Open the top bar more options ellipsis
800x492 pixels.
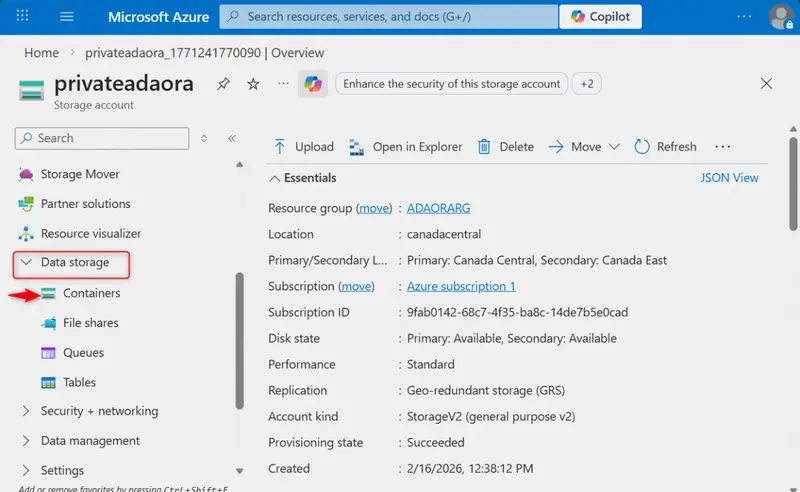click(x=744, y=16)
